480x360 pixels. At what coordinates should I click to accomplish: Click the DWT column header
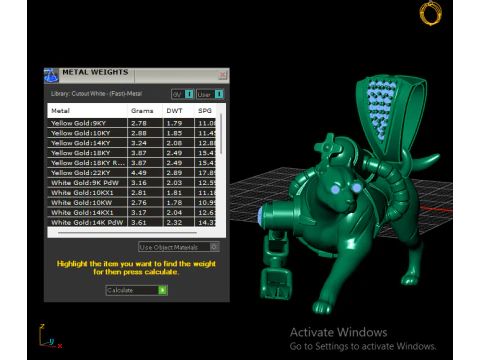(178, 111)
